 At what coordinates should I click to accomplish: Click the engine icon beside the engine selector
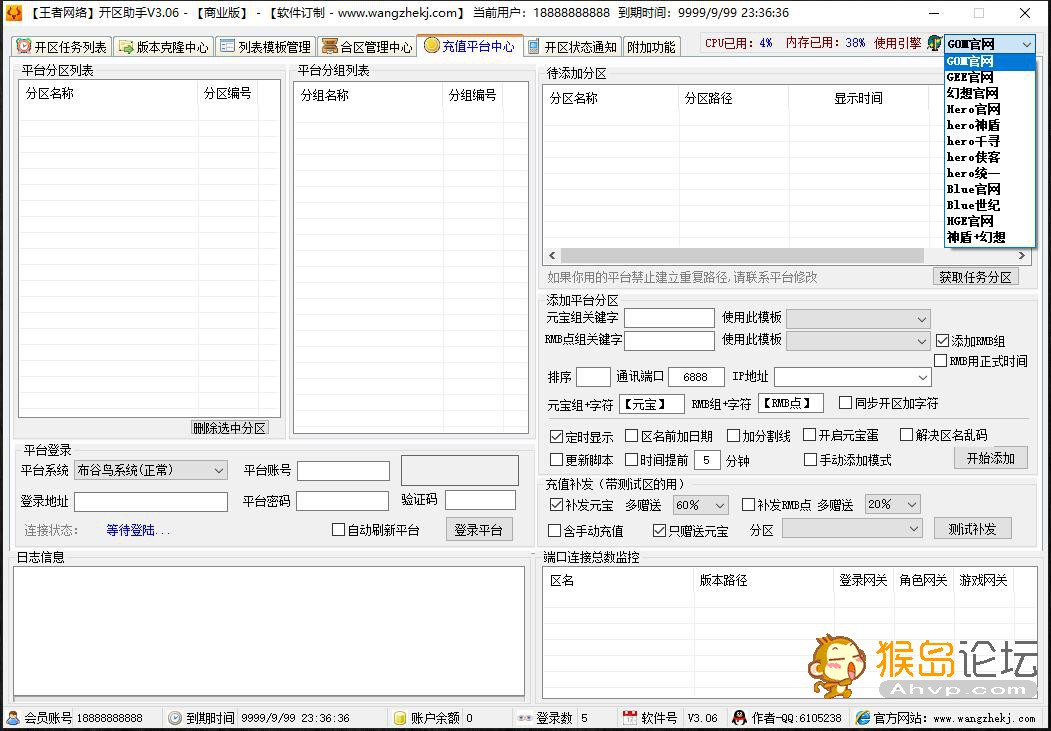pyautogui.click(x=934, y=44)
